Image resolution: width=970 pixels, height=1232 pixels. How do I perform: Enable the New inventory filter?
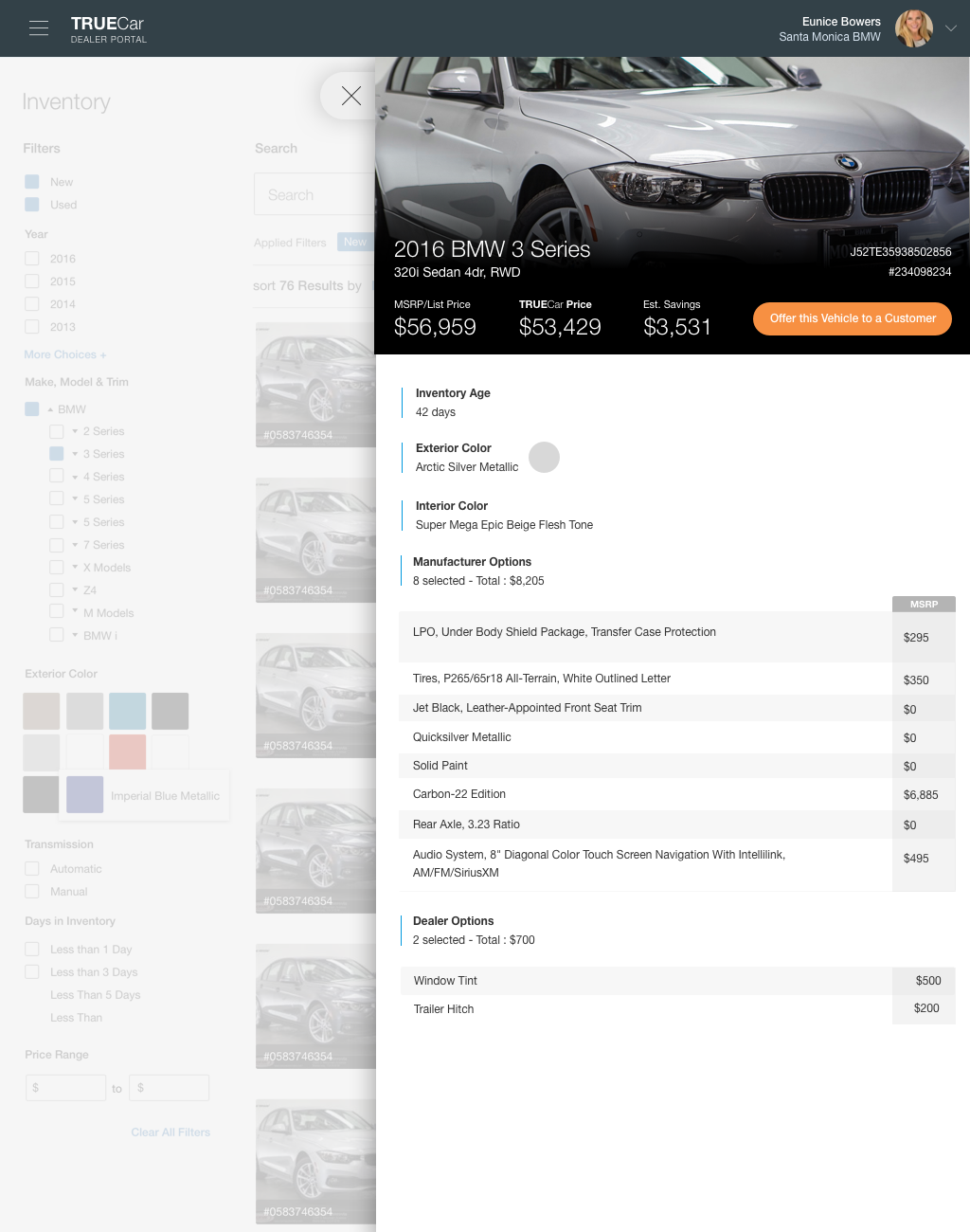click(x=29, y=181)
